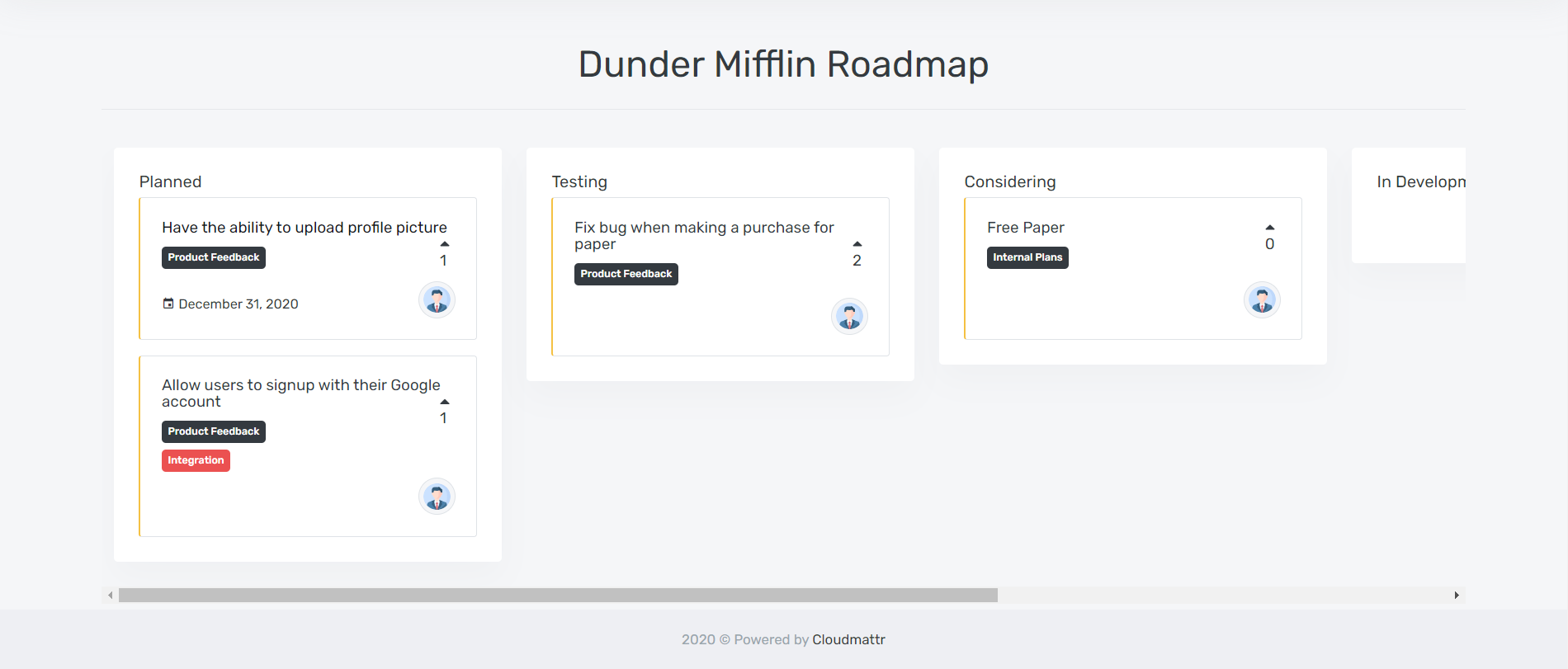Upvote the Fix bug when purchasing paper card
The width and height of the screenshot is (1568, 669).
point(857,244)
